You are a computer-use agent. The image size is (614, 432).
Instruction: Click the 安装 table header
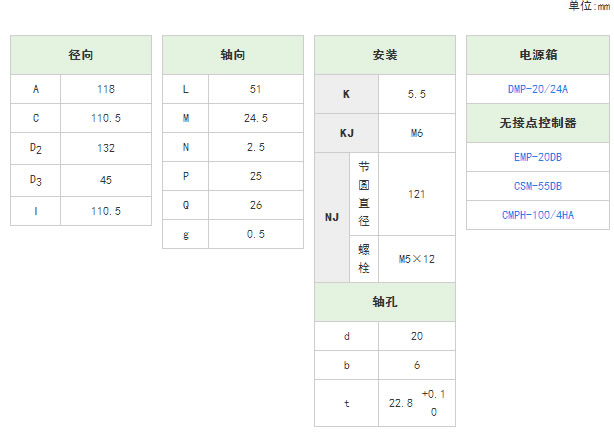pos(385,55)
